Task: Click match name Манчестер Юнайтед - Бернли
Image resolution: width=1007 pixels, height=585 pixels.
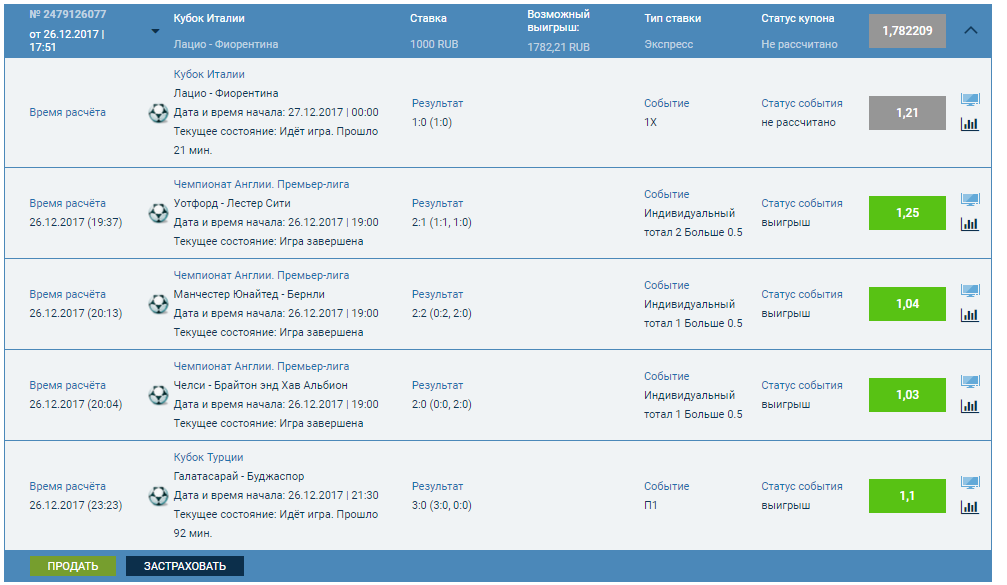Action: coord(249,295)
